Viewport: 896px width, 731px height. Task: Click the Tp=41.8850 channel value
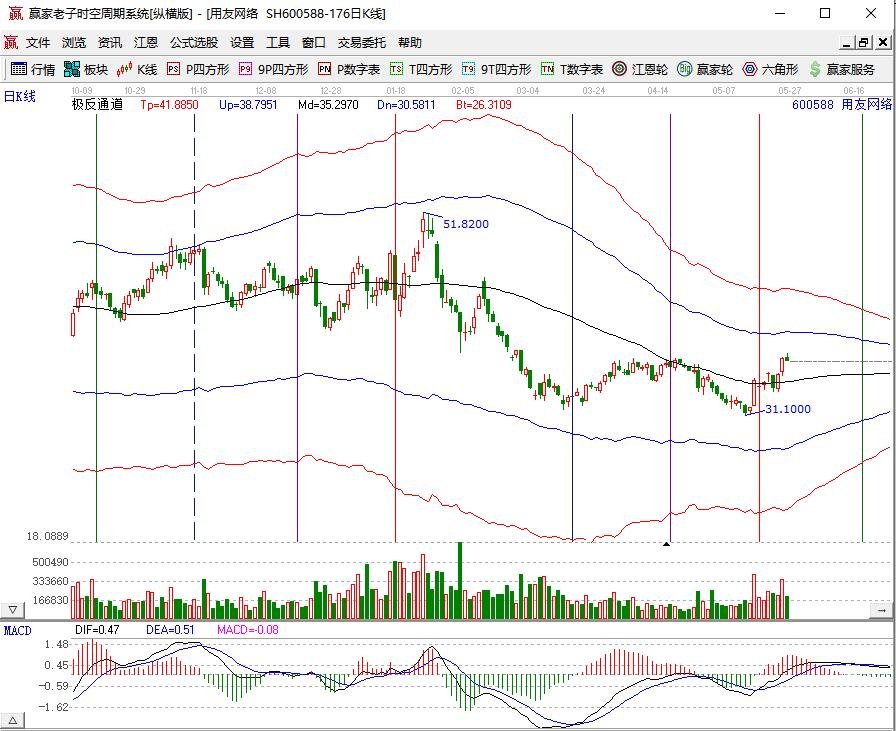(169, 105)
